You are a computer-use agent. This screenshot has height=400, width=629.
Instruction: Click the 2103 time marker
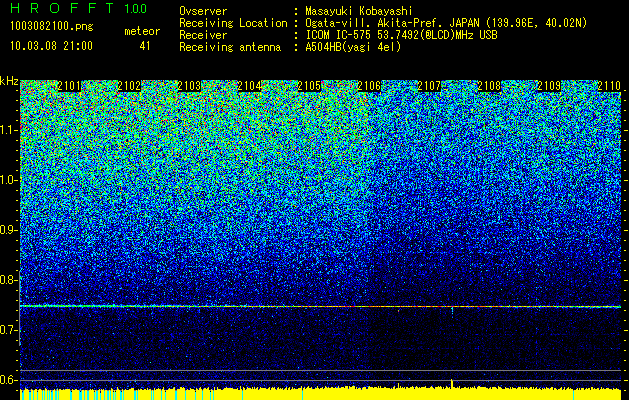pyautogui.click(x=189, y=86)
